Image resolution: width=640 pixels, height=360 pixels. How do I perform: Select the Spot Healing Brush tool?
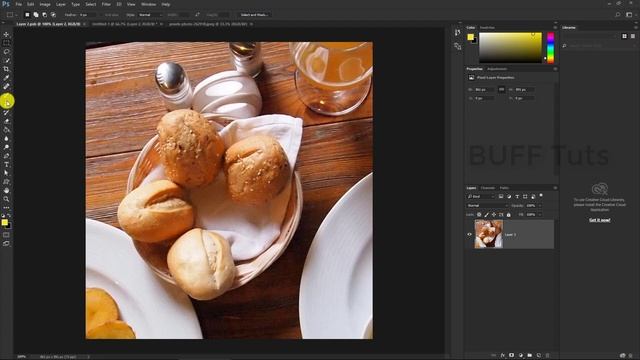tap(6, 86)
